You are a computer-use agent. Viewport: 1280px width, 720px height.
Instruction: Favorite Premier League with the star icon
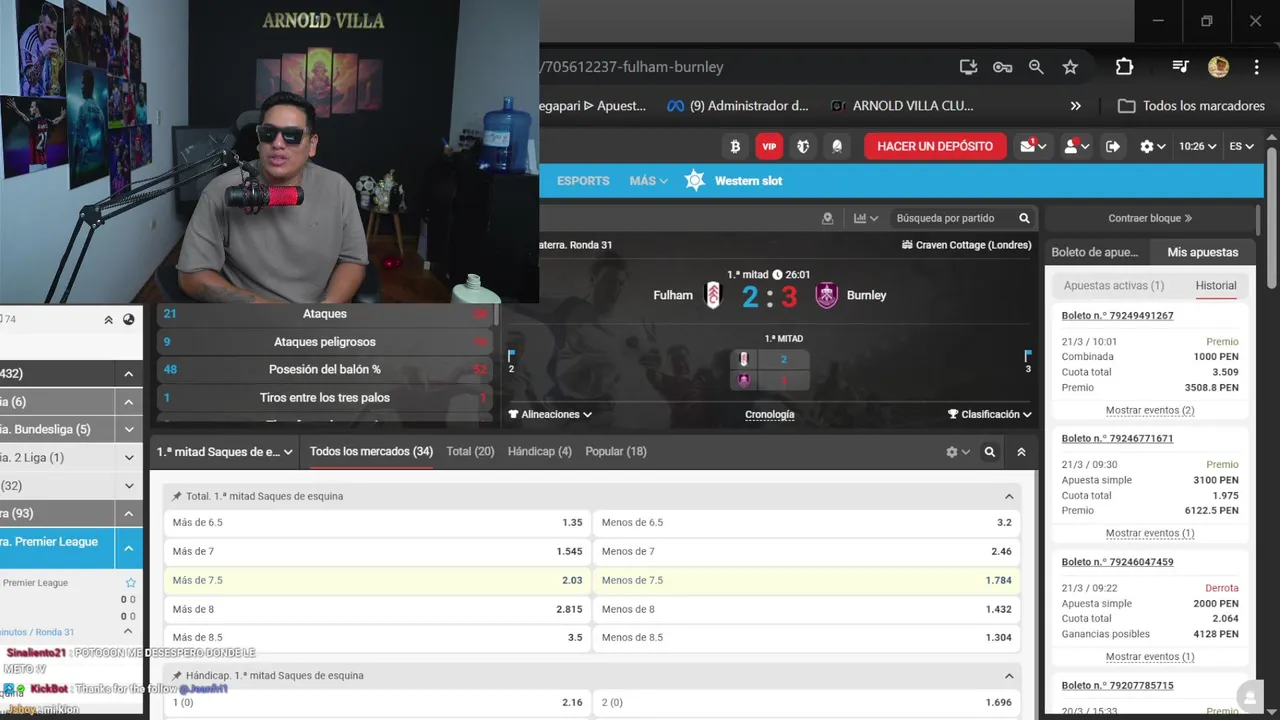point(130,582)
